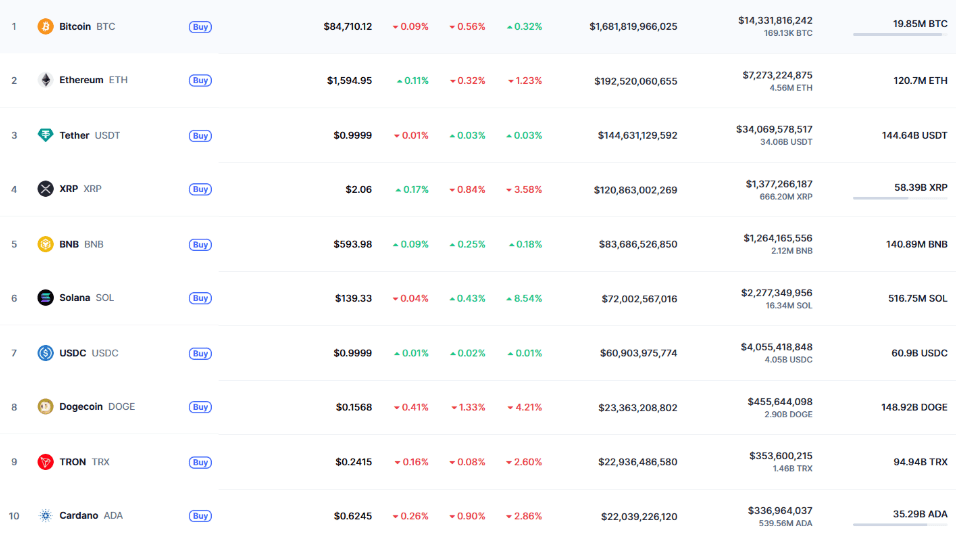Screen dimensions: 956x538
Task: Click Solana price $139.33
Action: 354,298
